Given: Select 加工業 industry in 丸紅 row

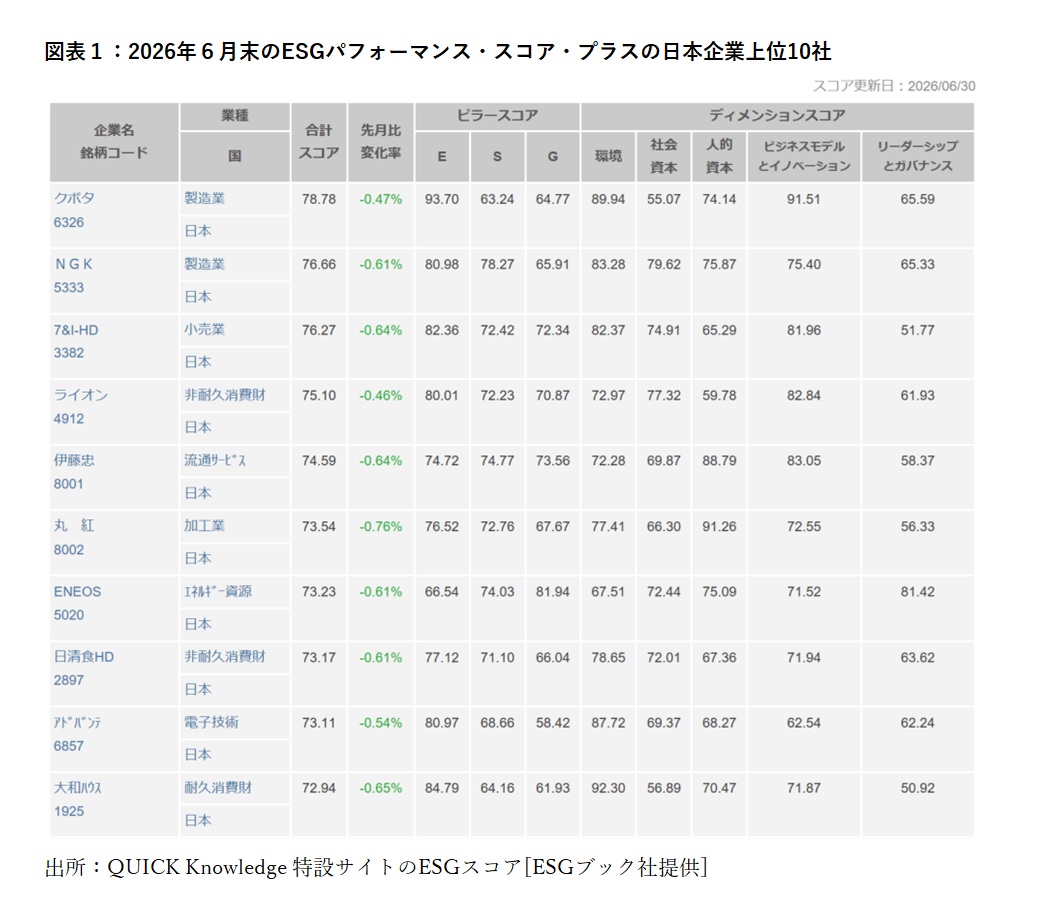Looking at the screenshot, I should [204, 526].
